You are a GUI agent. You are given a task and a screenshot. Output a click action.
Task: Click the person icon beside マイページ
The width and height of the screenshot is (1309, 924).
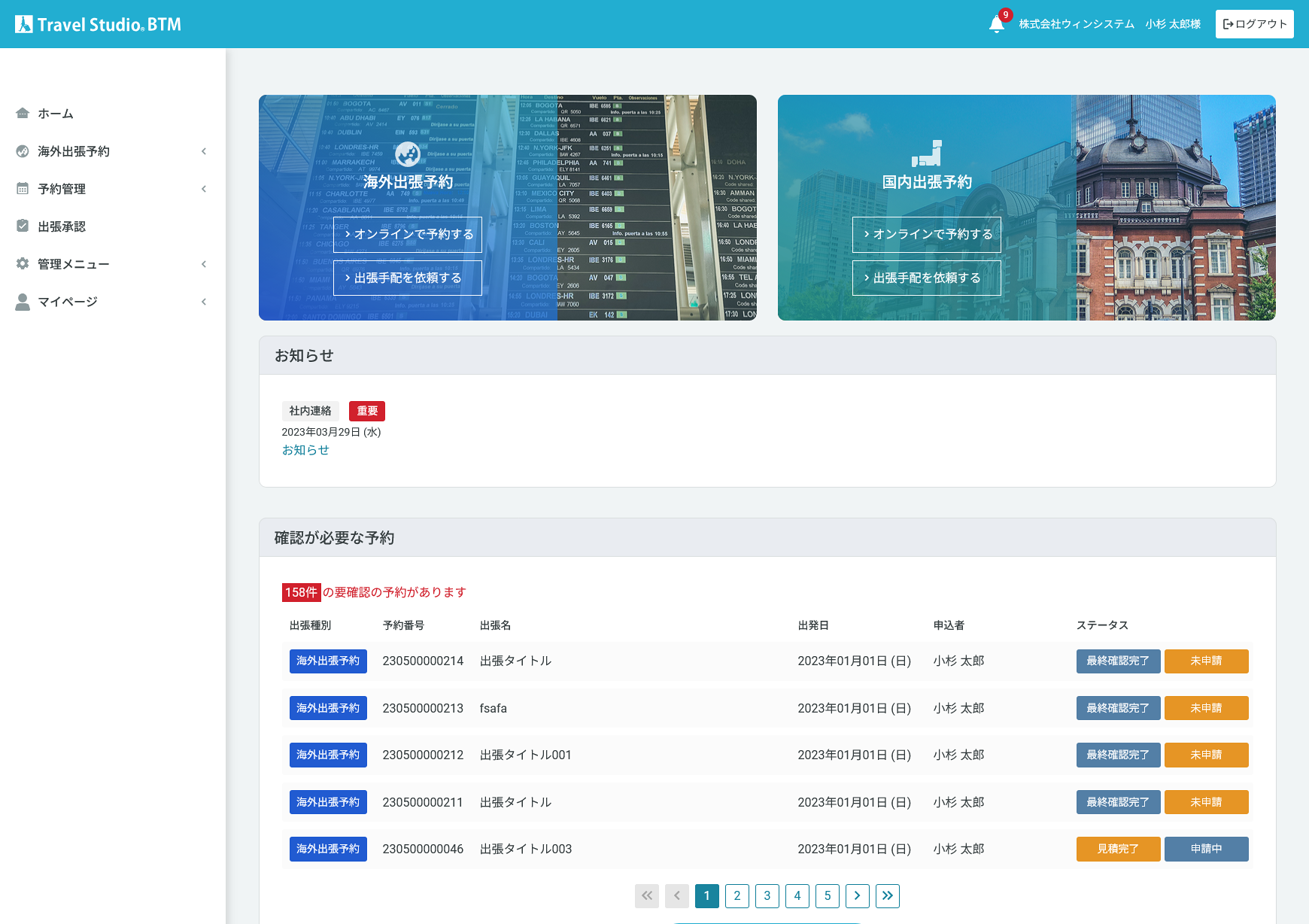[23, 301]
